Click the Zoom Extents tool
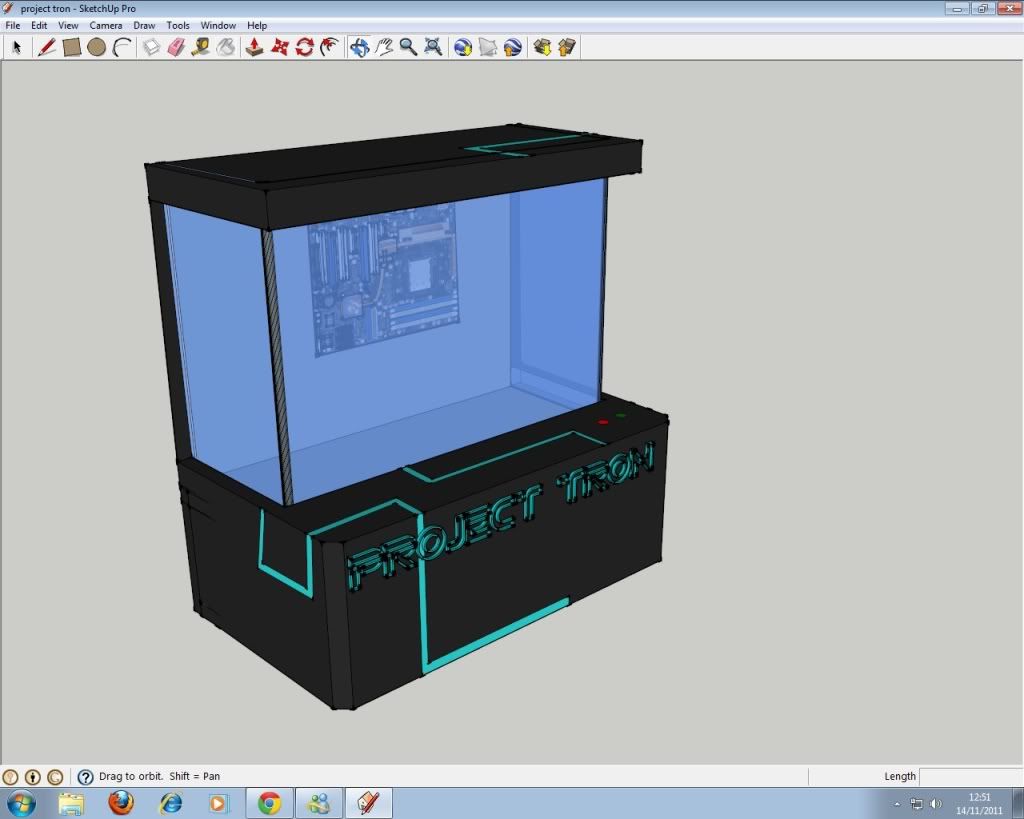 [433, 47]
